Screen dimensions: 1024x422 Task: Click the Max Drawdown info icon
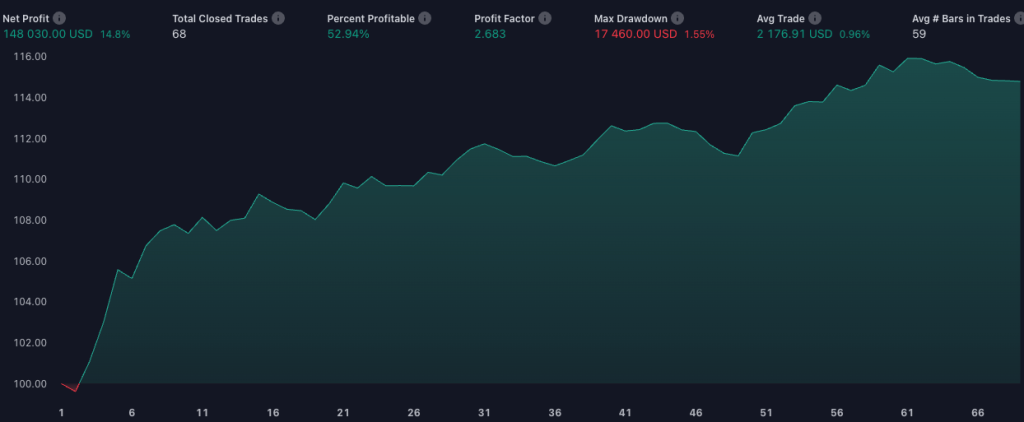(678, 19)
